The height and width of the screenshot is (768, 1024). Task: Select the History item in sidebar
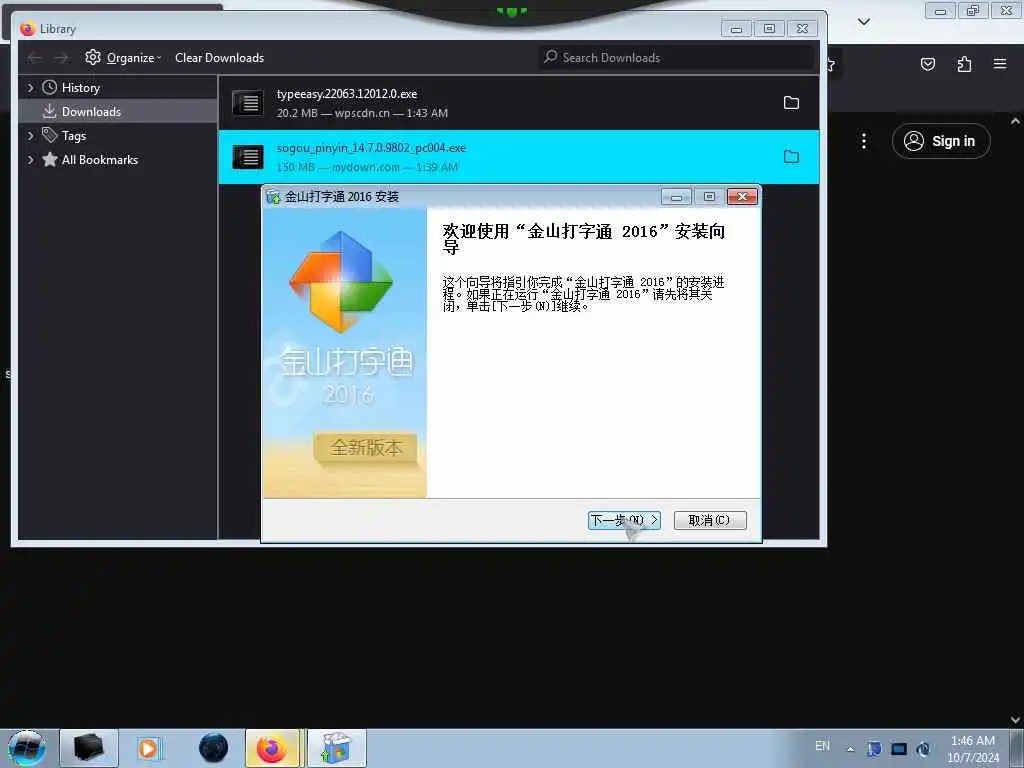[x=80, y=88]
